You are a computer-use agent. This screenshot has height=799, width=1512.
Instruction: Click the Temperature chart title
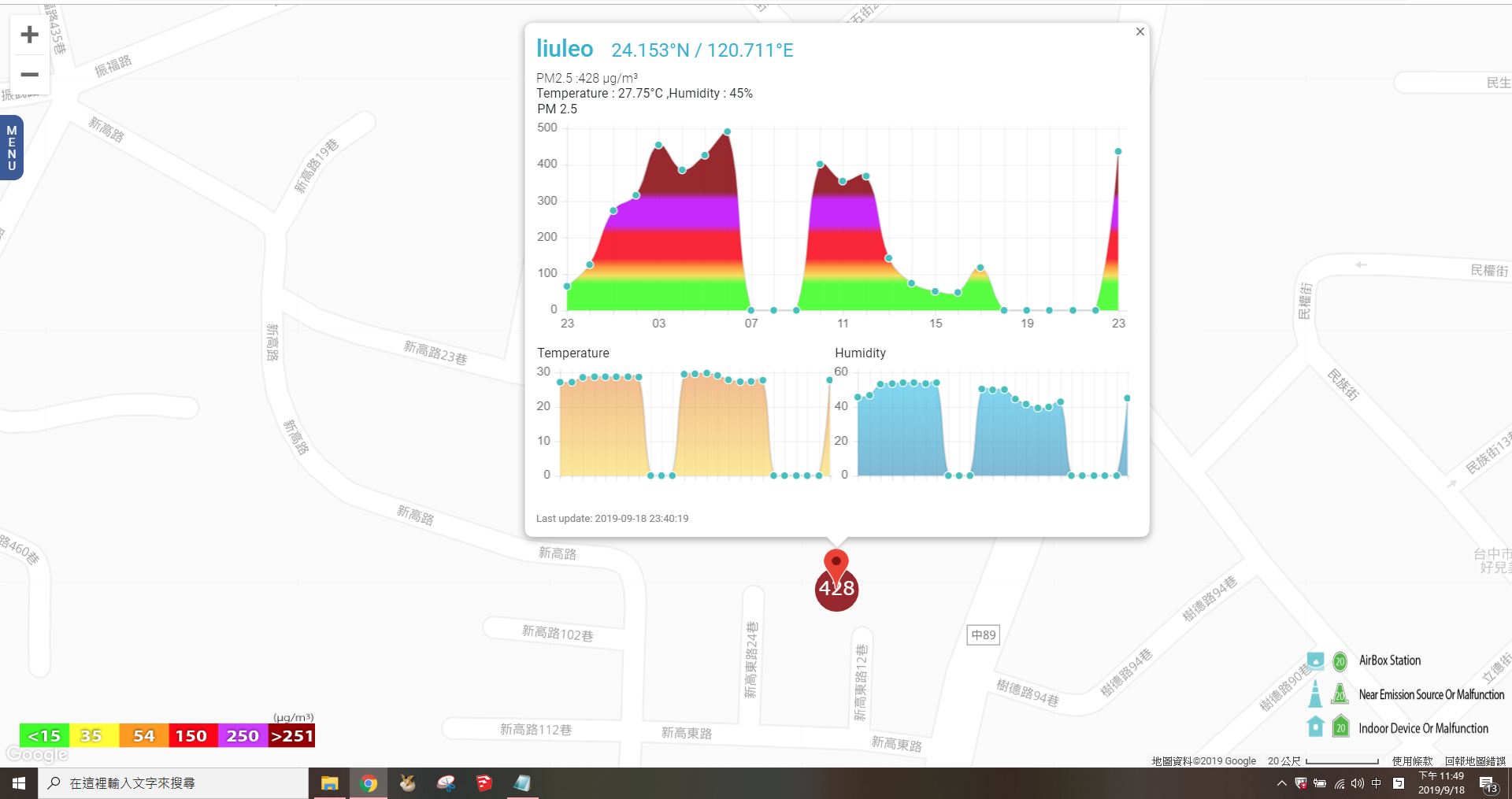point(573,353)
